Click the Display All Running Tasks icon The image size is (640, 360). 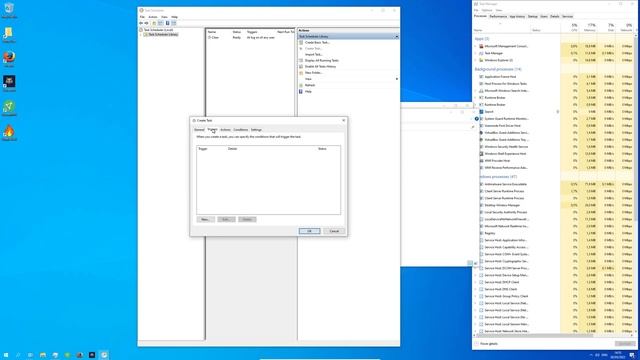pos(301,60)
